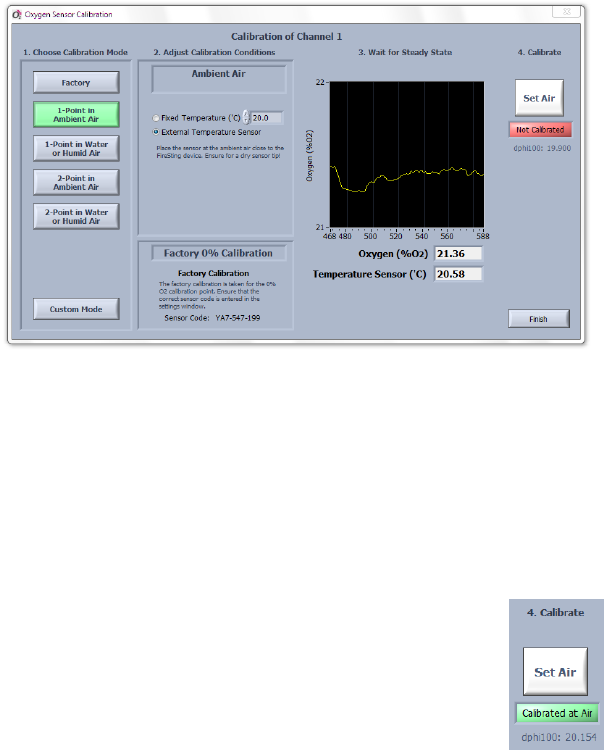Click the Calibration of Channel 1 title
The width and height of the screenshot is (604, 750).
pos(286,37)
